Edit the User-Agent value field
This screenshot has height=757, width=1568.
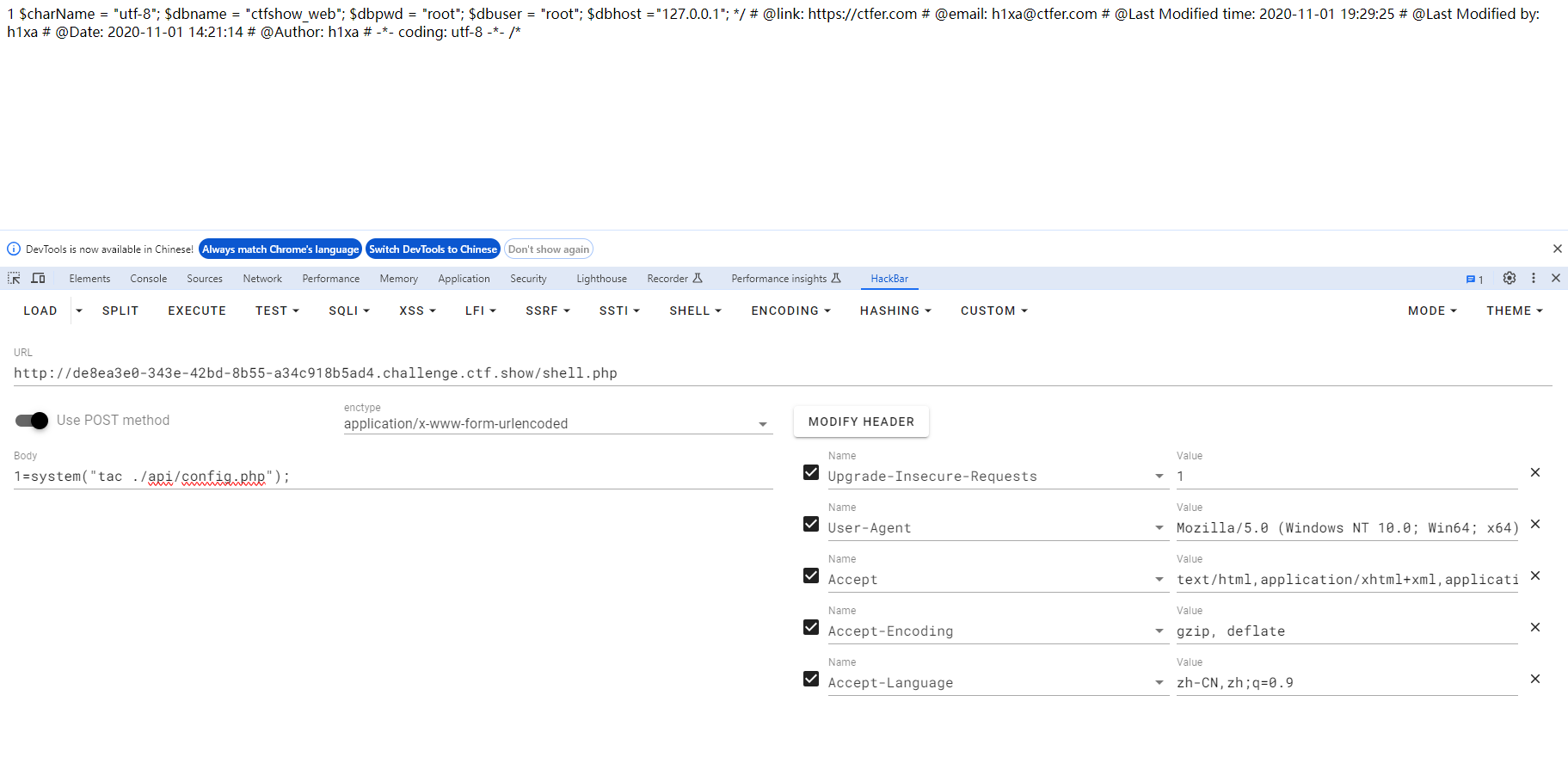[1347, 528]
